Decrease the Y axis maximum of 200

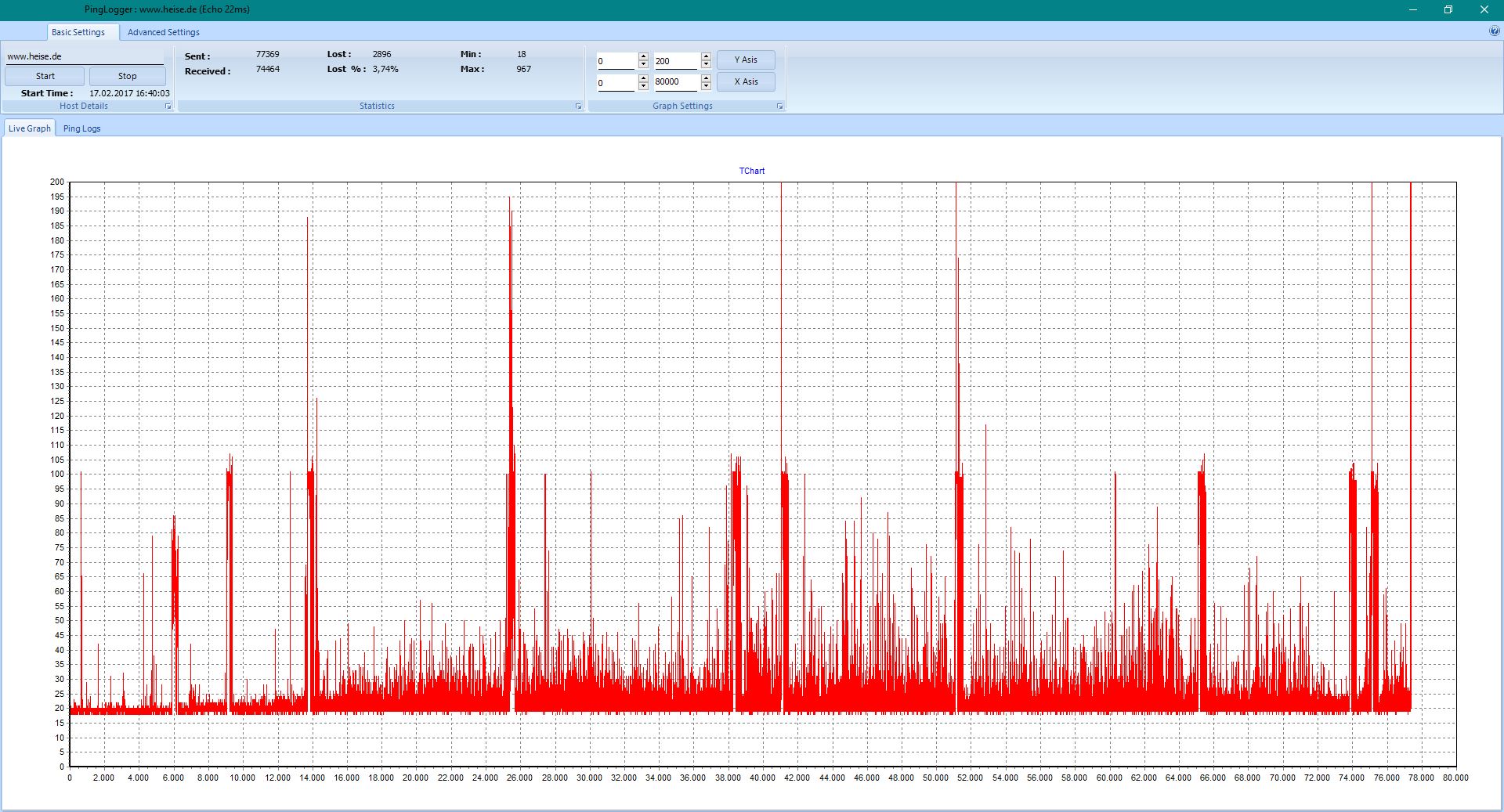click(x=706, y=63)
